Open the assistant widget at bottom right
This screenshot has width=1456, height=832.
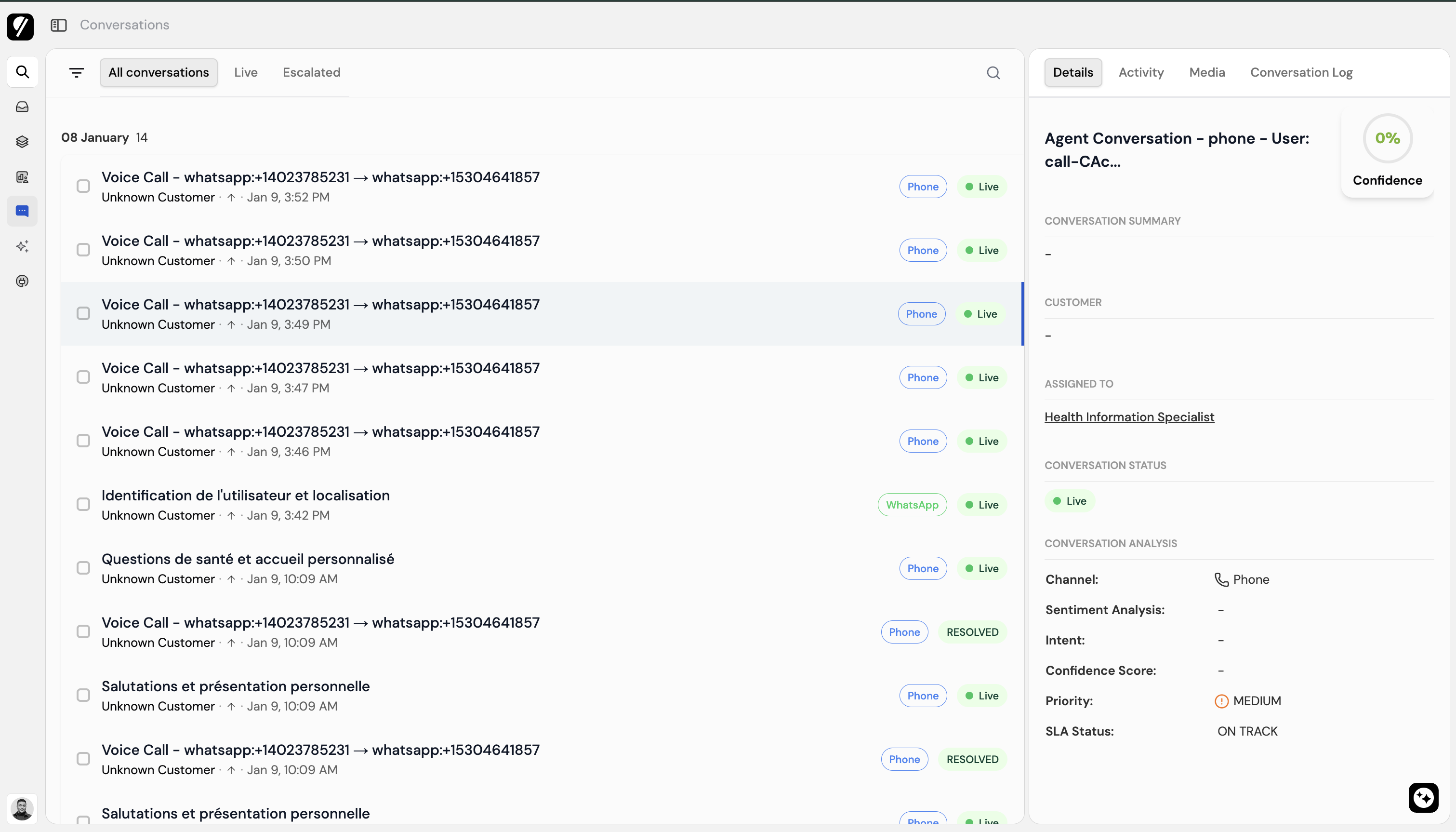[1423, 797]
